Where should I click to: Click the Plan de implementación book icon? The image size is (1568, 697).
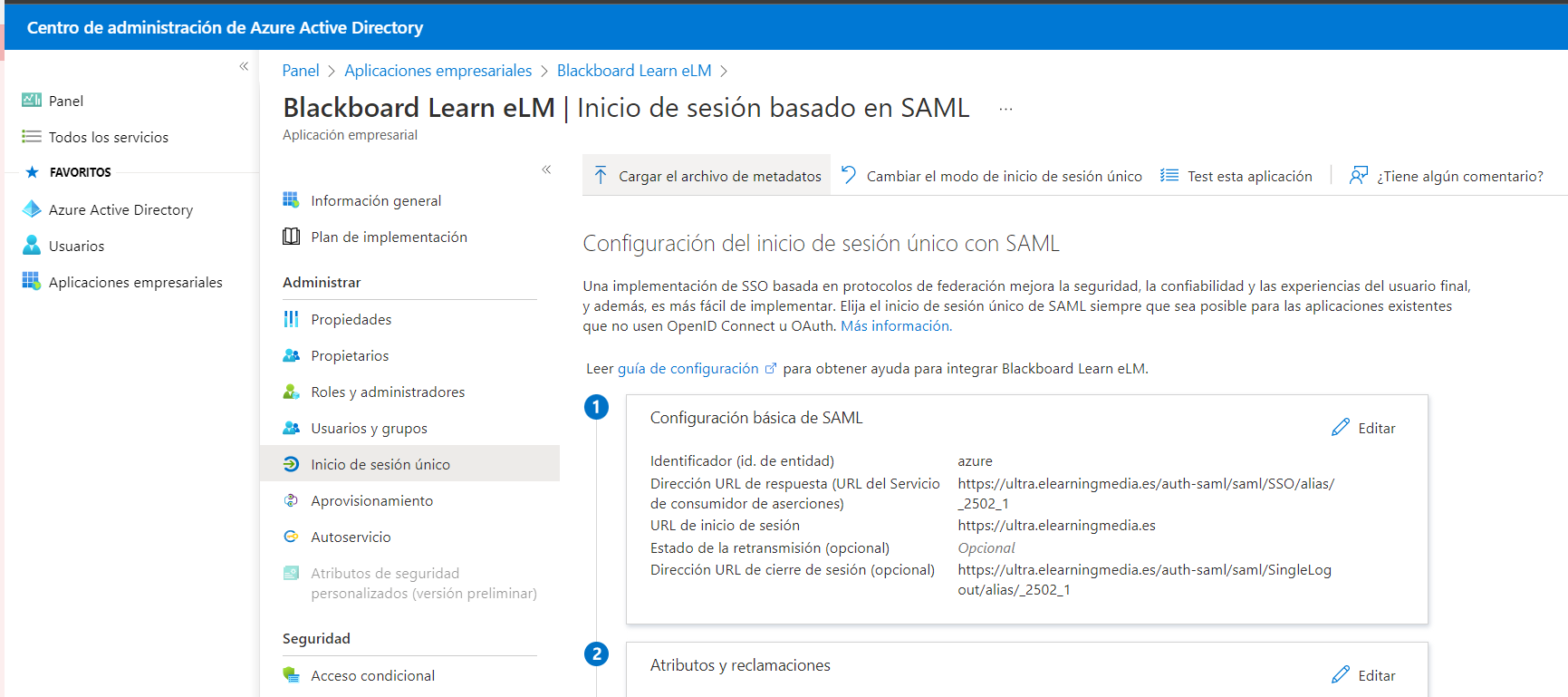tap(291, 237)
